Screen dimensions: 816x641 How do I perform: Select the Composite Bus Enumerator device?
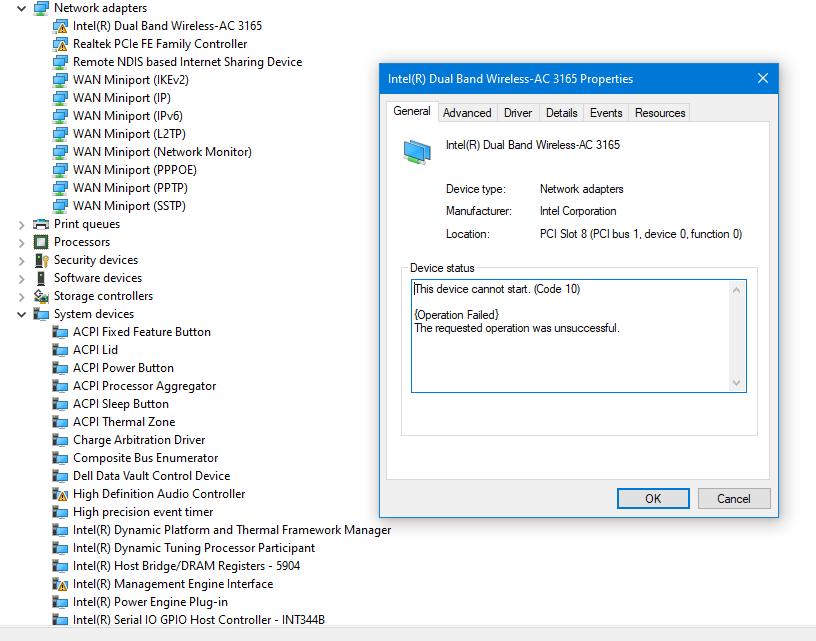[146, 458]
